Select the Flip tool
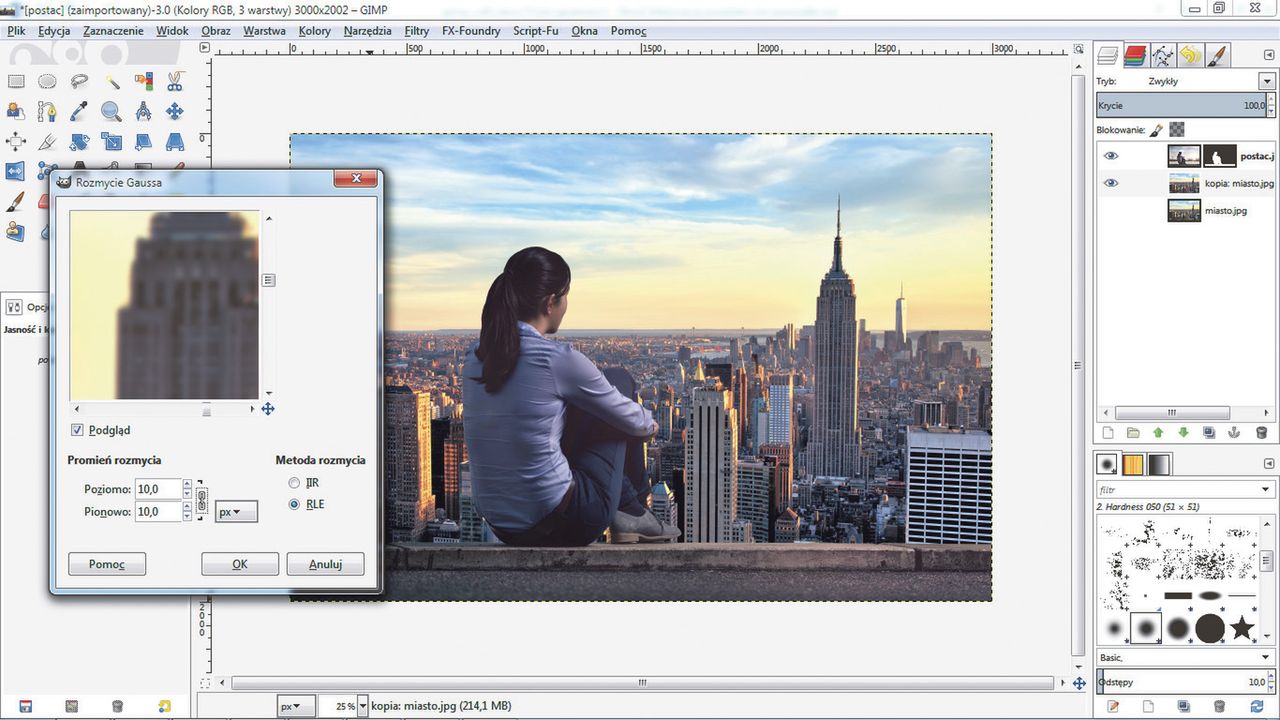Image resolution: width=1280 pixels, height=720 pixels. pyautogui.click(x=16, y=171)
